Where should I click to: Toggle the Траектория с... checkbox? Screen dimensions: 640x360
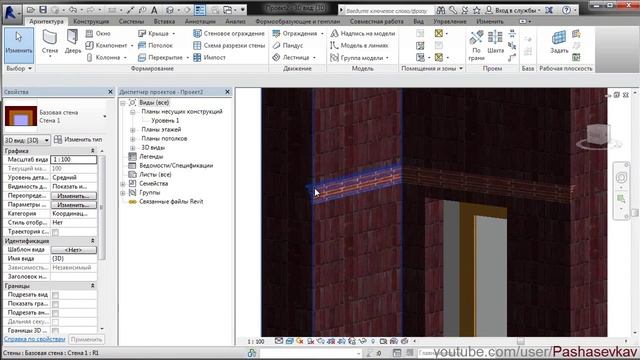pos(56,232)
